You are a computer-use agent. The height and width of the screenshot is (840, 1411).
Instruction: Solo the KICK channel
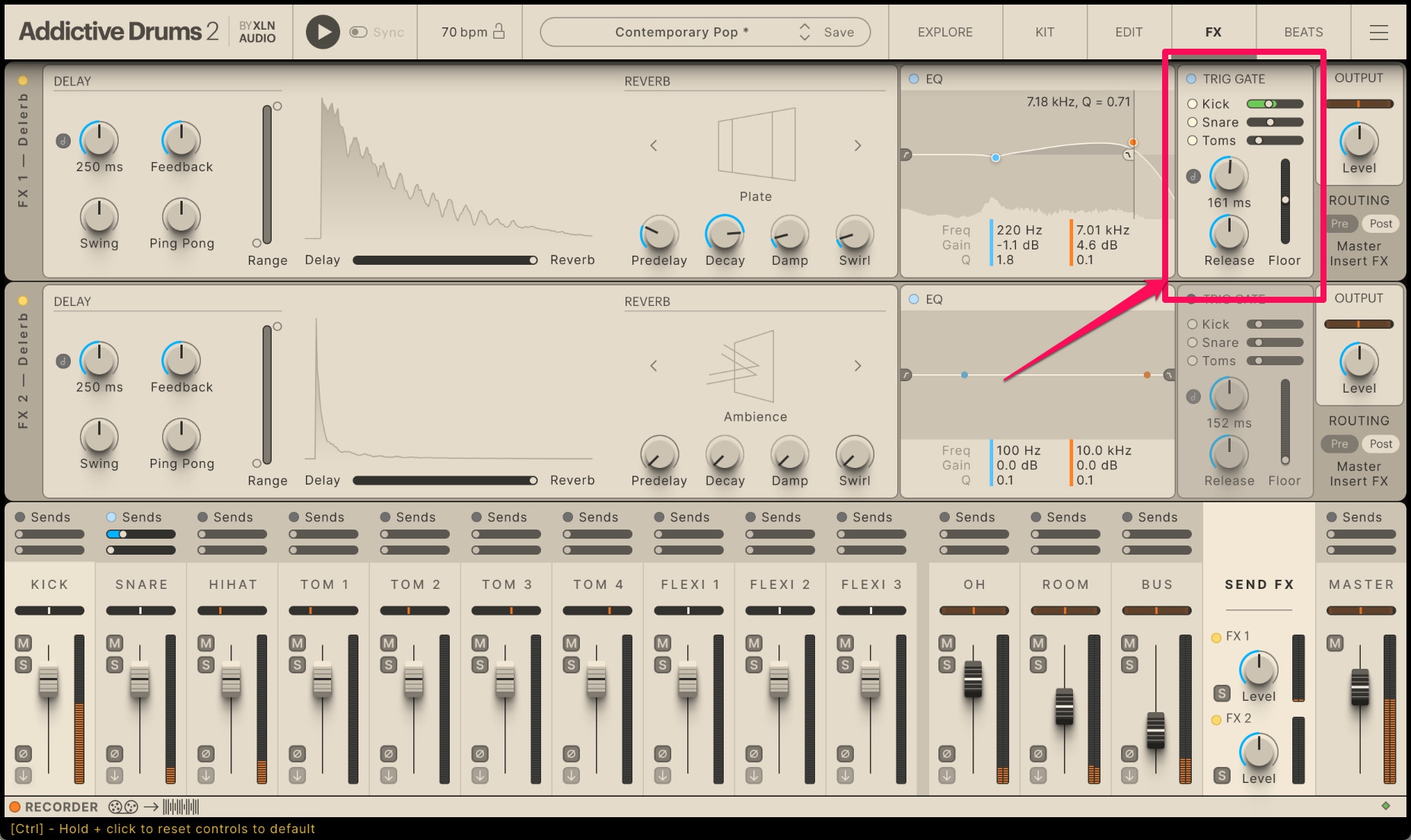point(23,665)
